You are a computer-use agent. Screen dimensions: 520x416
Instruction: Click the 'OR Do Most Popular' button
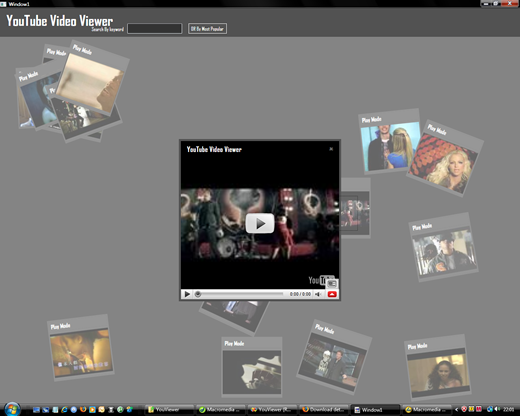[207, 29]
